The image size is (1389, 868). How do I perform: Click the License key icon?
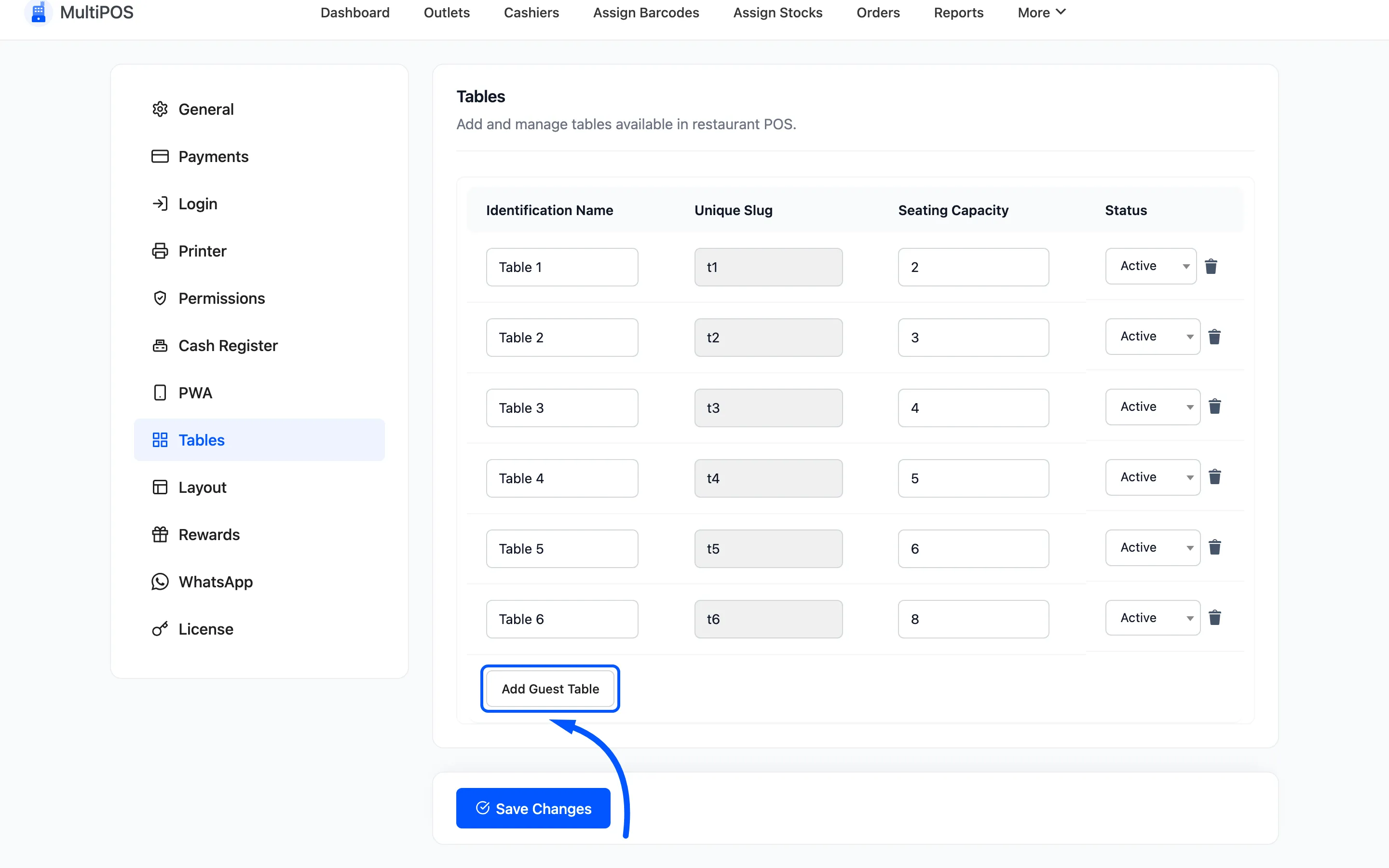click(x=160, y=629)
